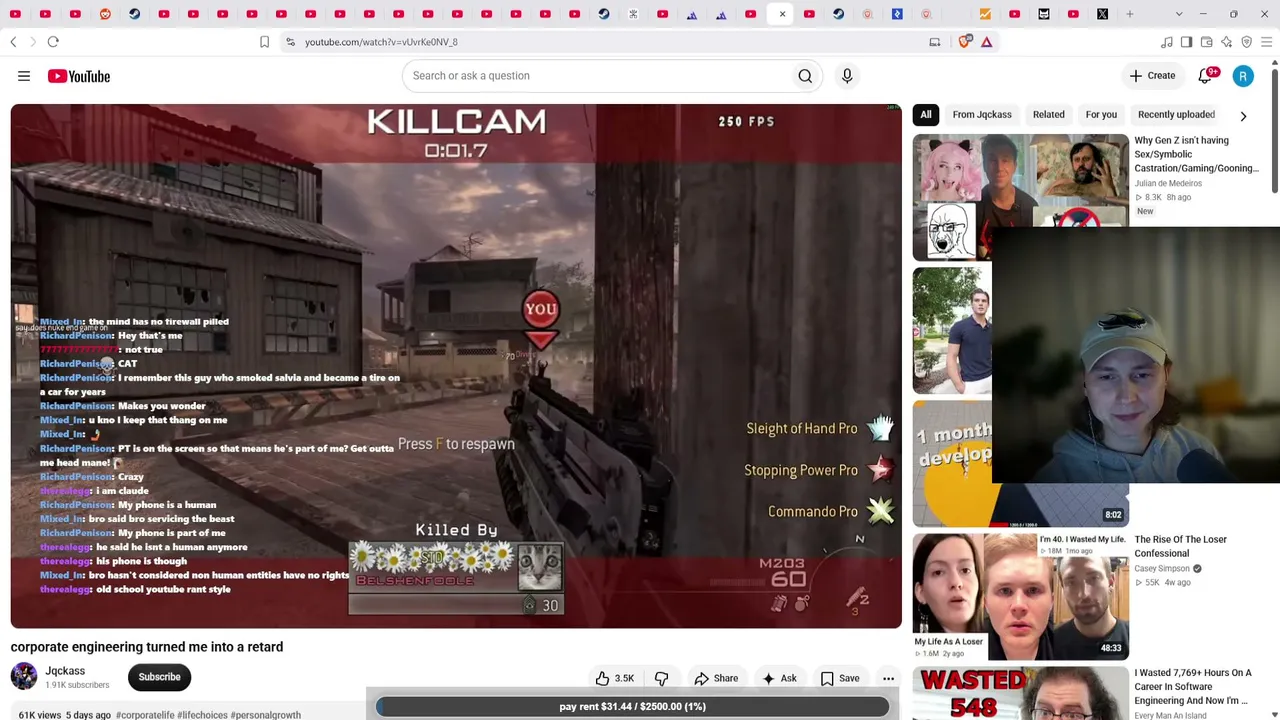Viewport: 1280px width, 720px height.
Task: Select the Related chip
Action: pyautogui.click(x=1048, y=115)
